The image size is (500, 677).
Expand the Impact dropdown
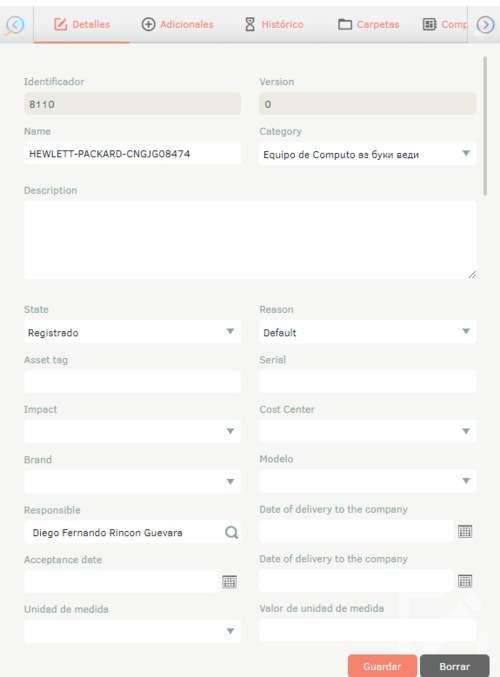click(x=132, y=431)
